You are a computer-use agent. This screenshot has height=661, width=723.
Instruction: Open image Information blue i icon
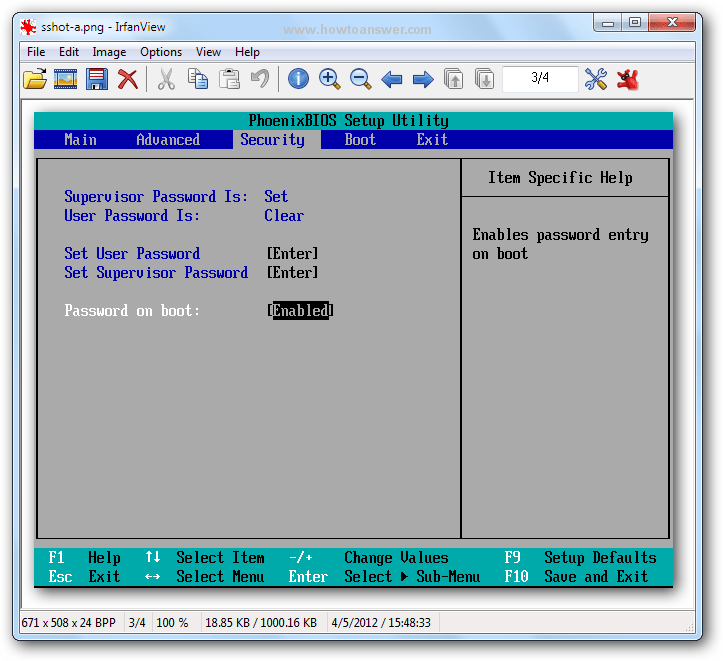[298, 79]
